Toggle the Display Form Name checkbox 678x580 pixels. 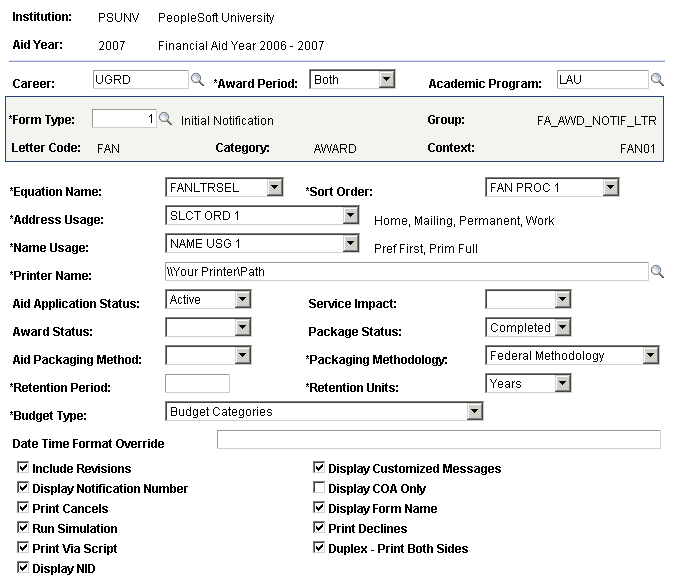(319, 507)
